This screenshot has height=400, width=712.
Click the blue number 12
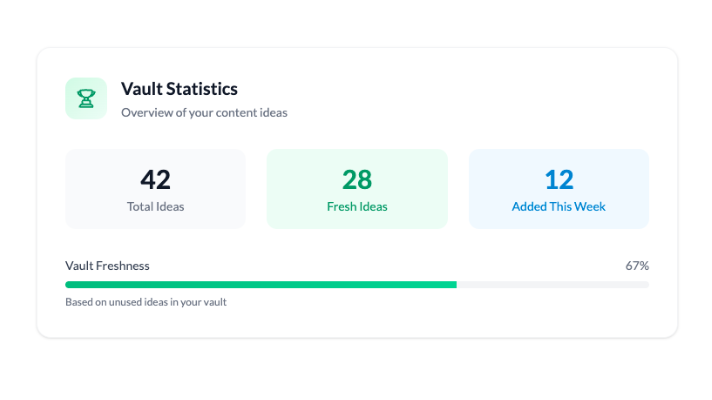[559, 179]
